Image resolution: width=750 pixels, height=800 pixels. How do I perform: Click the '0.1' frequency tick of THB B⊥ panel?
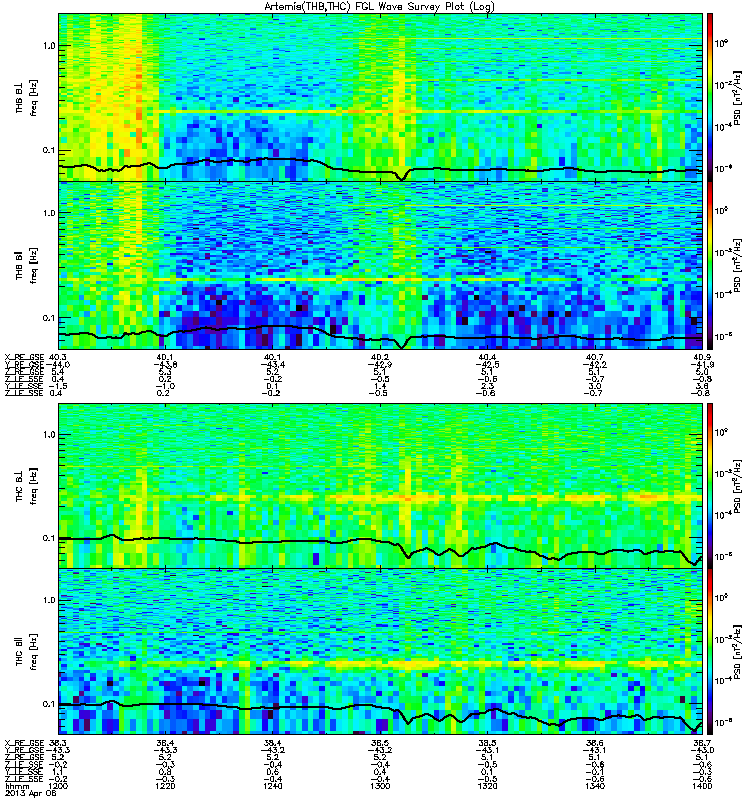point(49,151)
